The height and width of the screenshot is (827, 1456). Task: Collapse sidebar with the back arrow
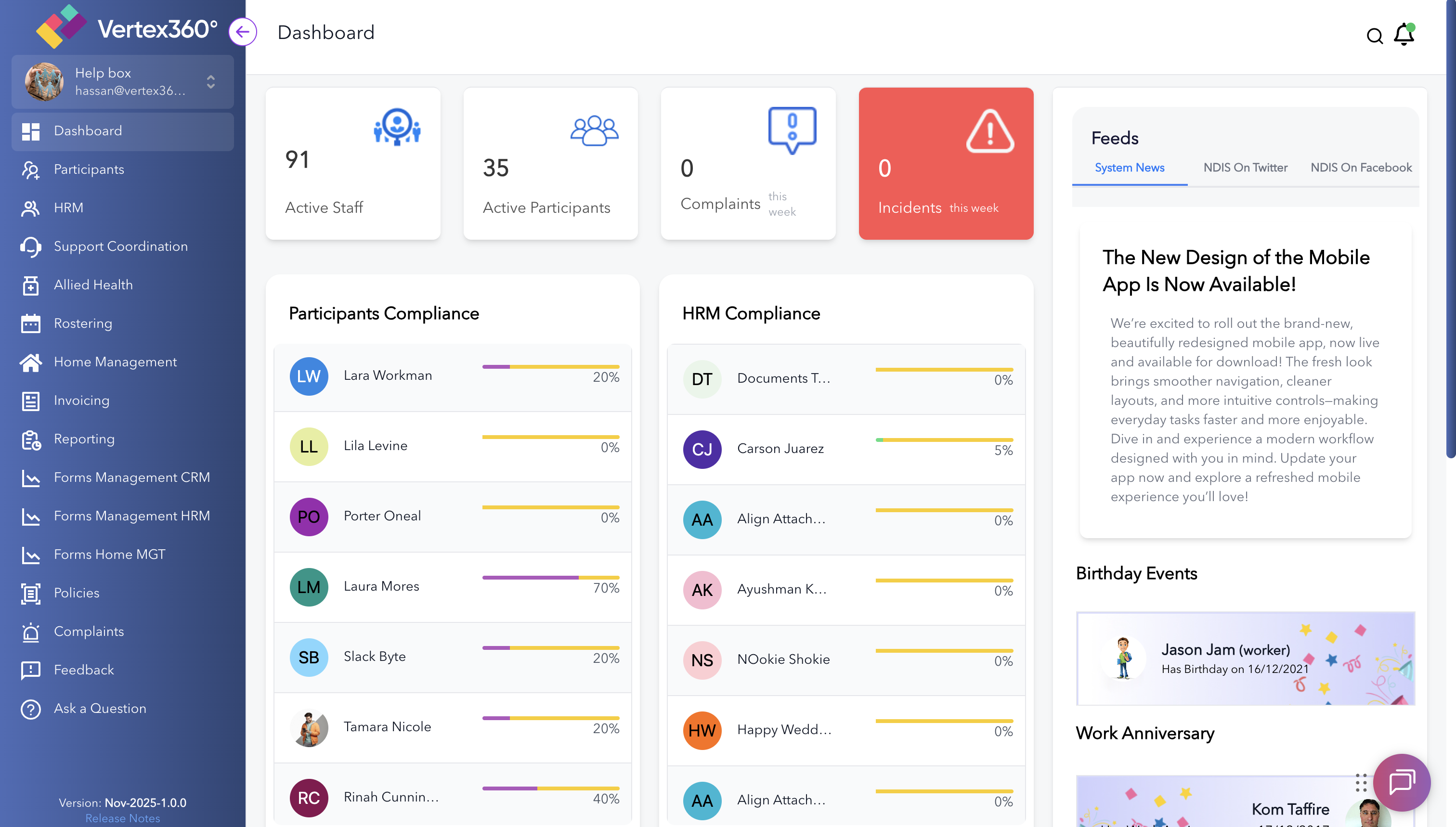(x=243, y=32)
